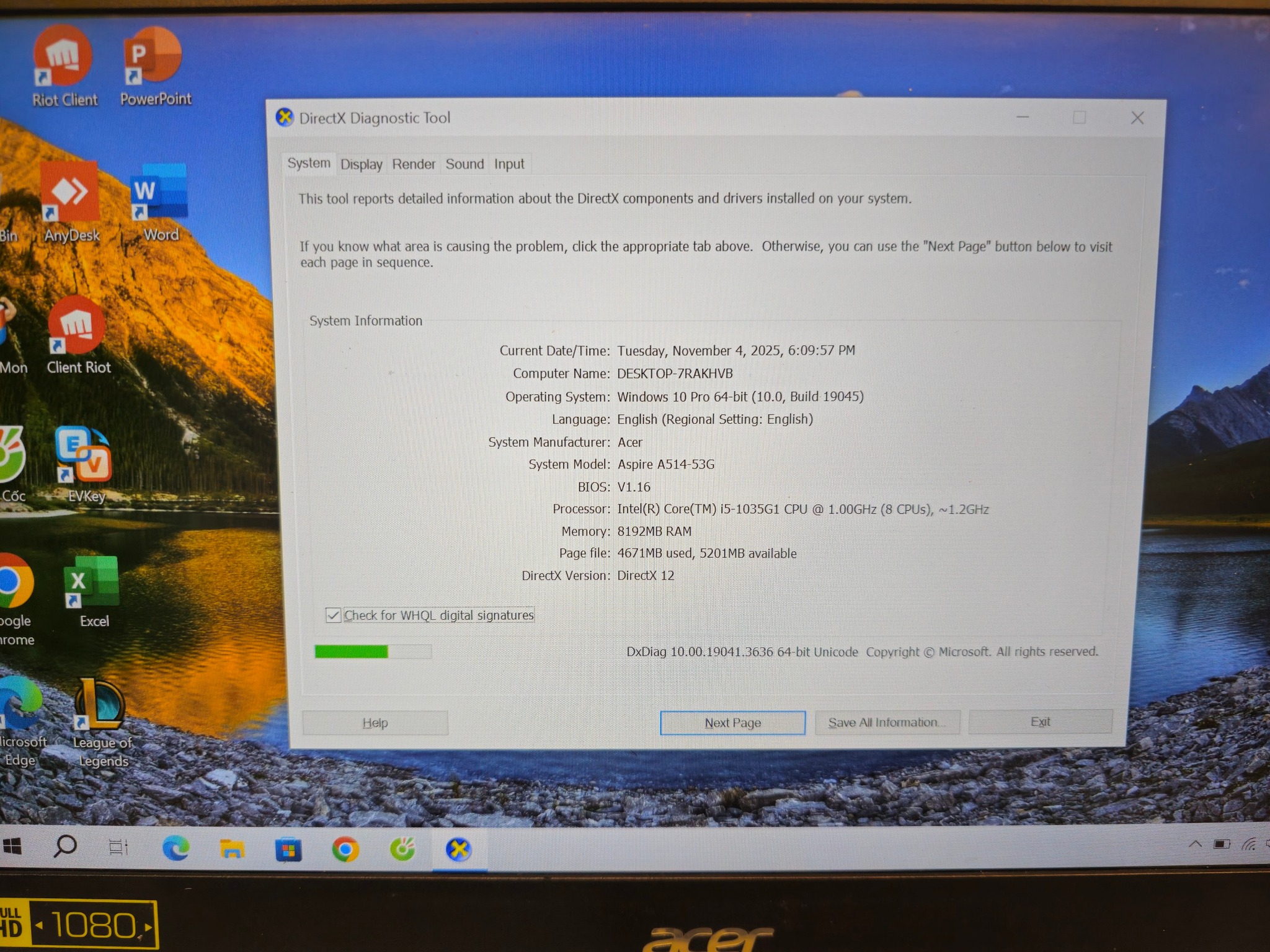Open the Excel desktop shortcut
This screenshot has width=1270, height=952.
point(93,592)
